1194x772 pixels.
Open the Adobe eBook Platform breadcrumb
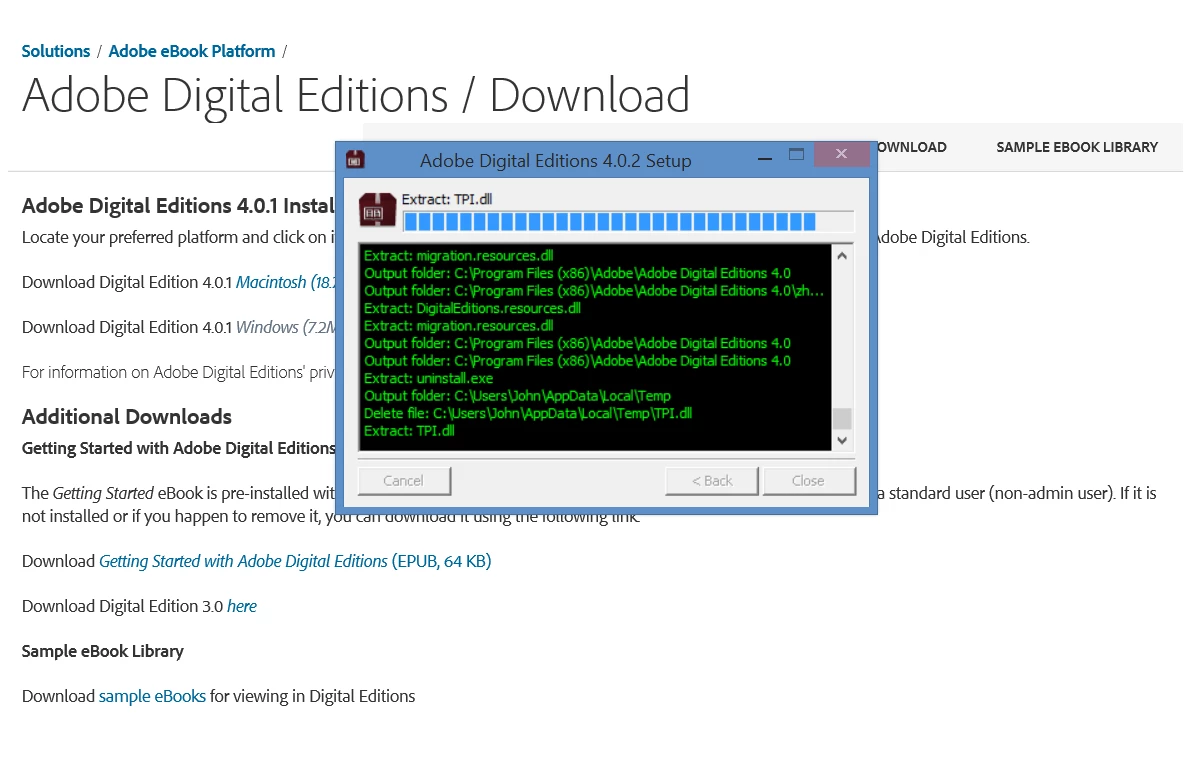(192, 51)
